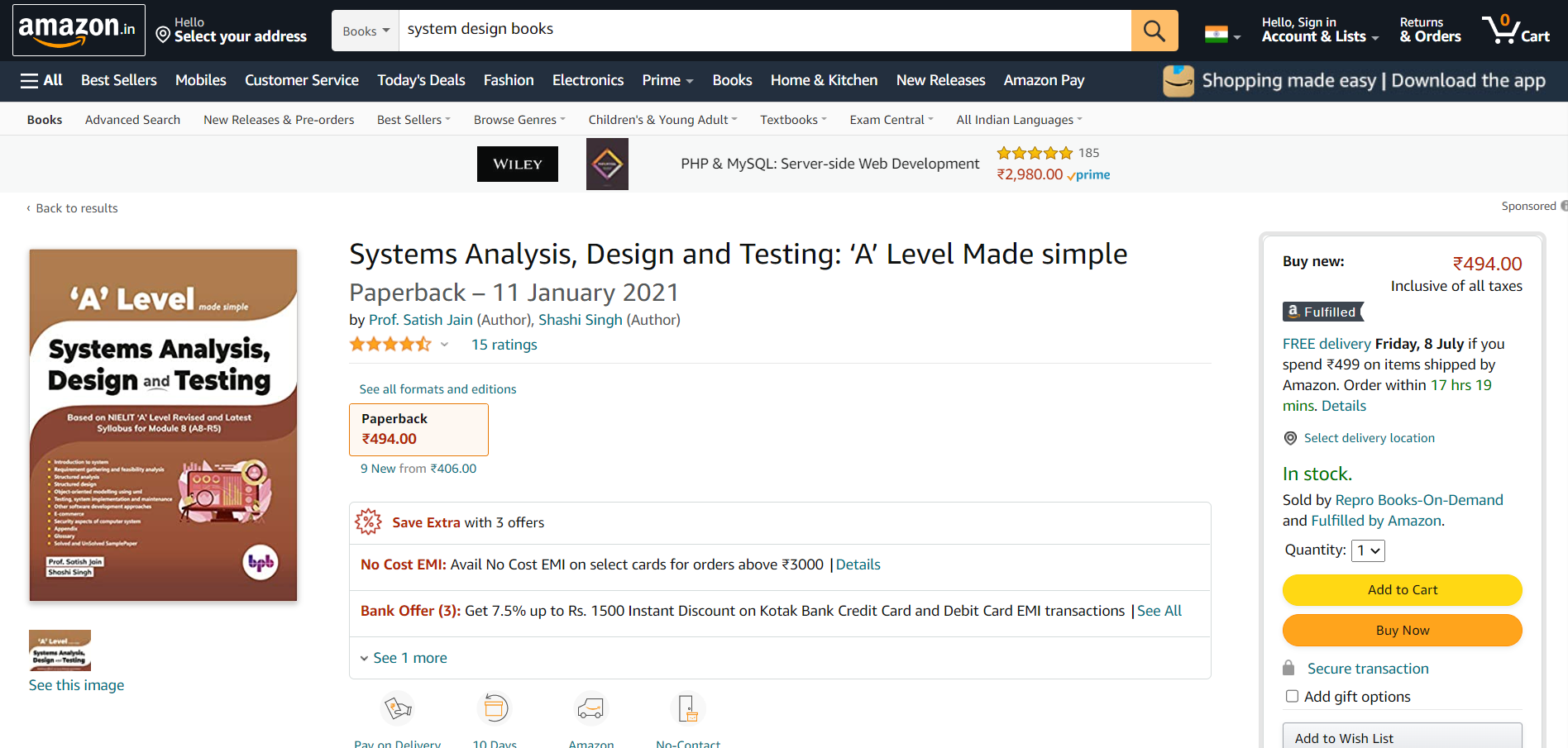
Task: Open the 15 ratings link
Action: click(x=504, y=345)
